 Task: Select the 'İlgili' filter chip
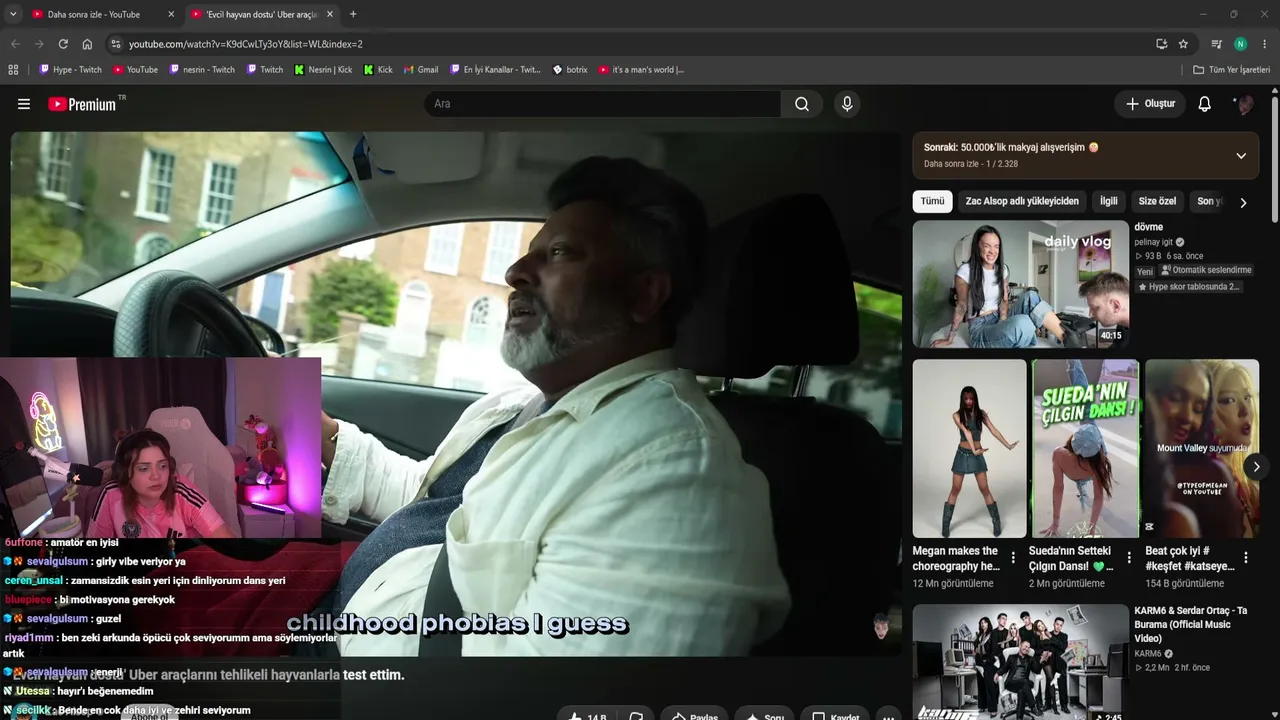coord(1109,201)
